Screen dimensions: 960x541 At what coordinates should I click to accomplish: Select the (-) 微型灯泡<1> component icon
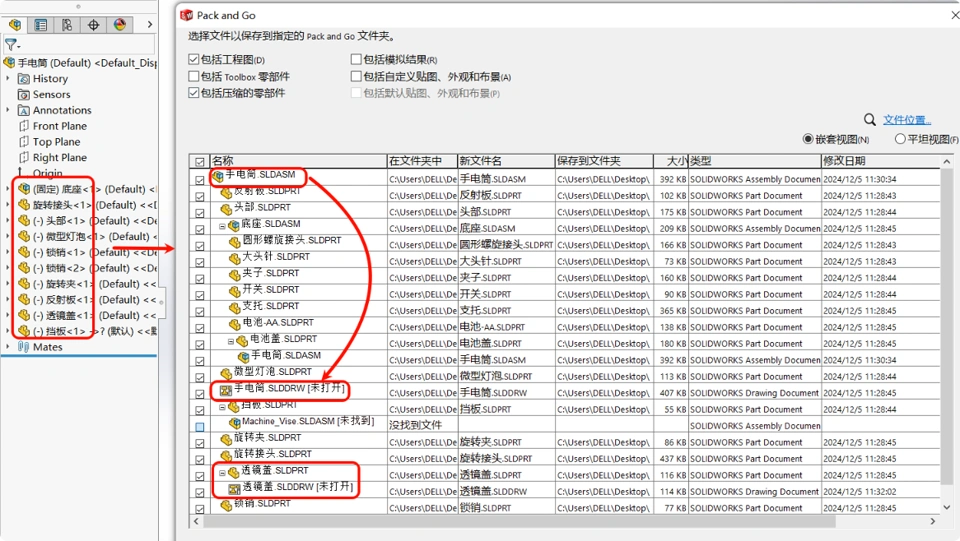point(24,236)
